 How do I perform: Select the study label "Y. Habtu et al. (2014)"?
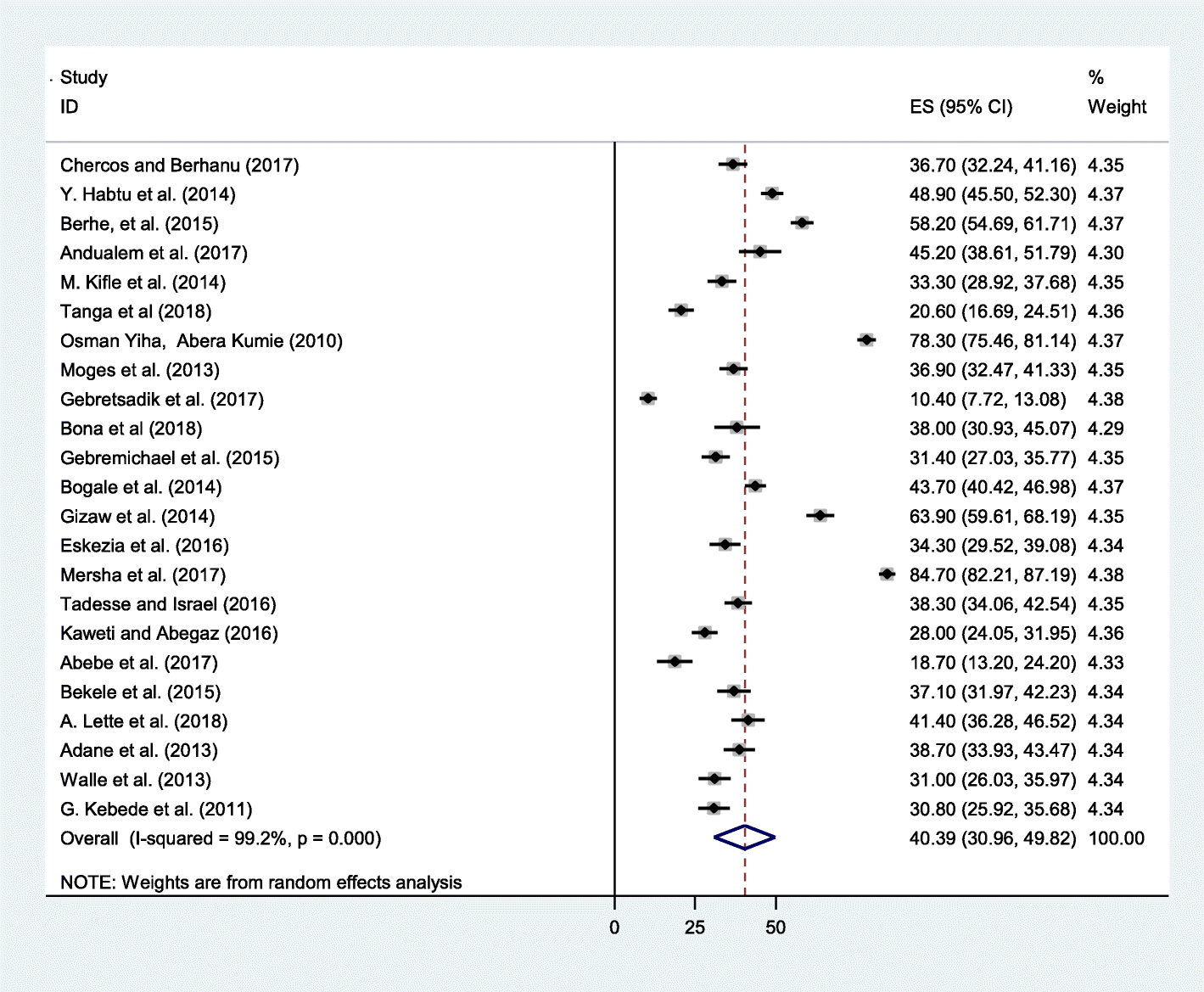[x=148, y=194]
